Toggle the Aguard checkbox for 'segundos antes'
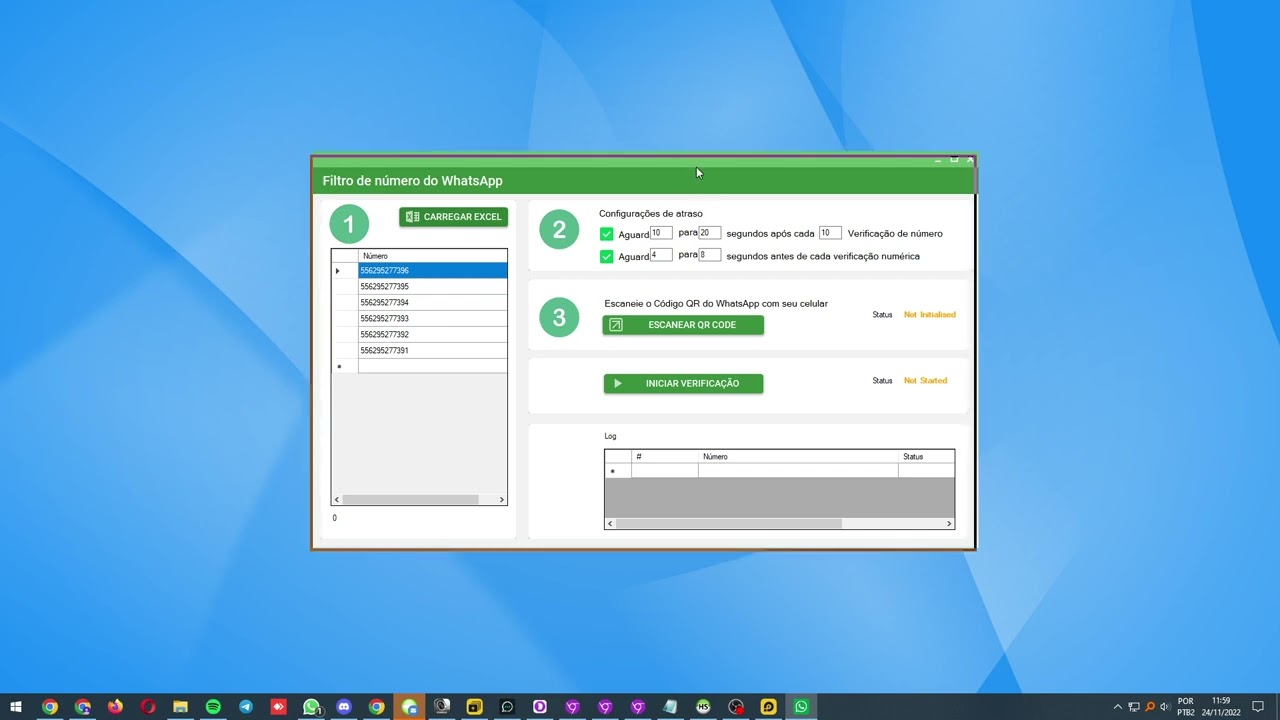 (606, 256)
